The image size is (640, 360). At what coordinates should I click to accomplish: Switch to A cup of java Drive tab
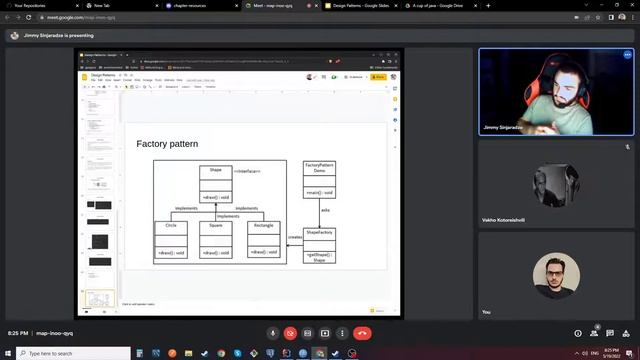[440, 6]
